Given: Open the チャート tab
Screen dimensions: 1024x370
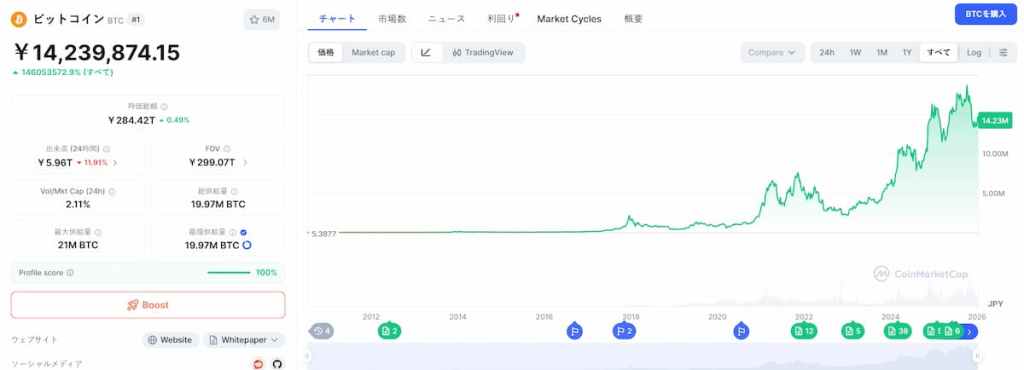Looking at the screenshot, I should tap(338, 19).
